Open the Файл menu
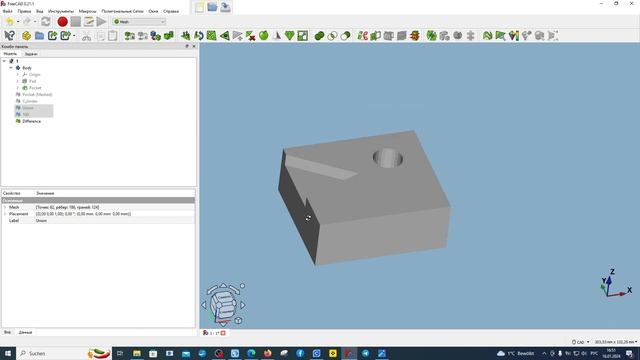The height and width of the screenshot is (360, 640). coord(7,11)
